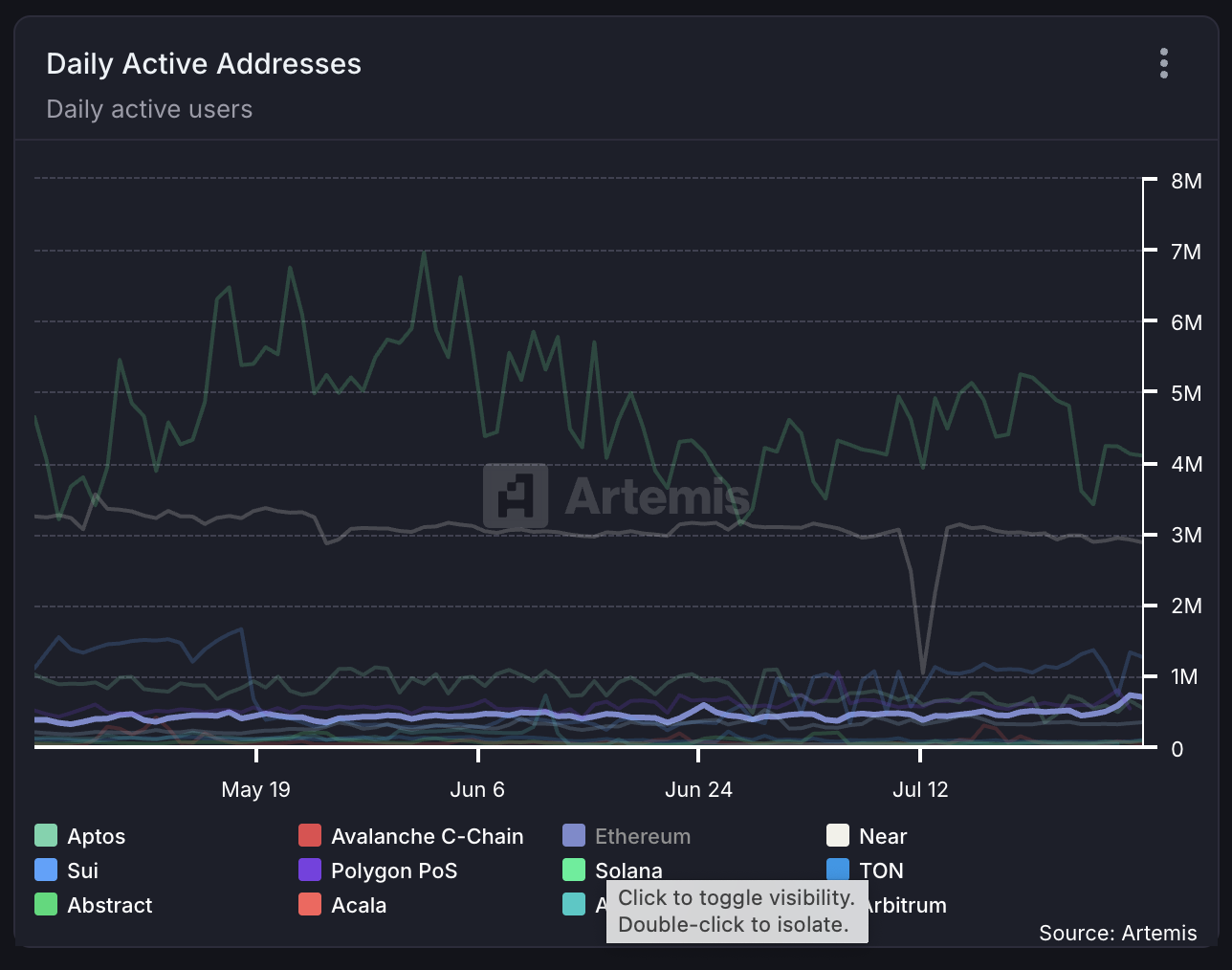Click the teal swatch beside the tooltip
The image size is (1232, 970).
[x=574, y=904]
